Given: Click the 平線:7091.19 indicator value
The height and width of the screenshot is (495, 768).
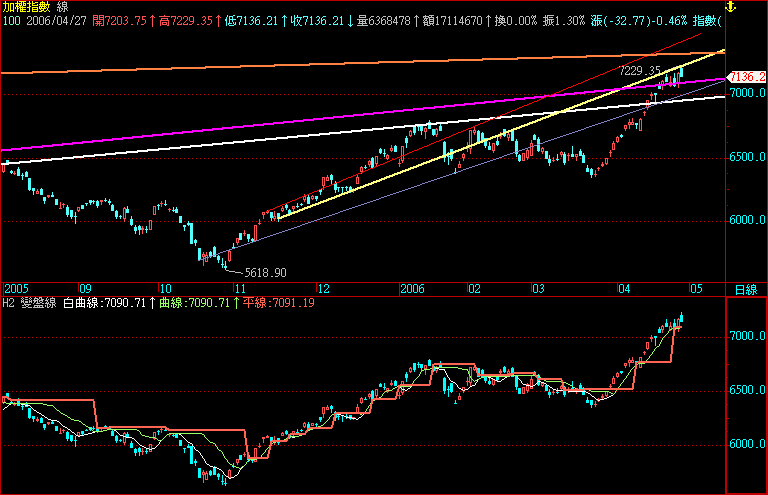Looking at the screenshot, I should pyautogui.click(x=278, y=303).
